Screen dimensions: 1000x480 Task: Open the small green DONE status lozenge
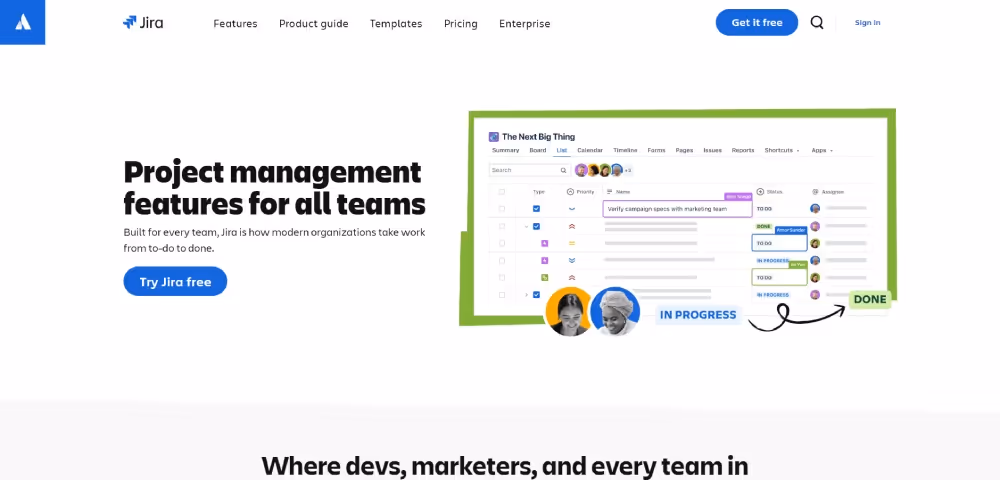pyautogui.click(x=764, y=226)
